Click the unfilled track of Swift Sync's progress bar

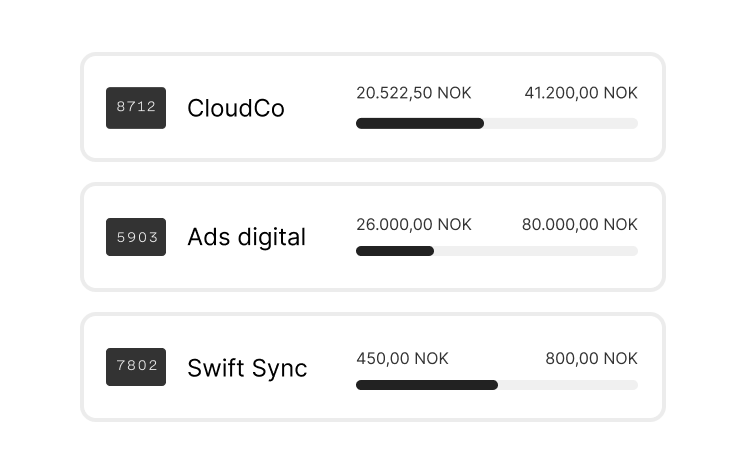[567, 385]
